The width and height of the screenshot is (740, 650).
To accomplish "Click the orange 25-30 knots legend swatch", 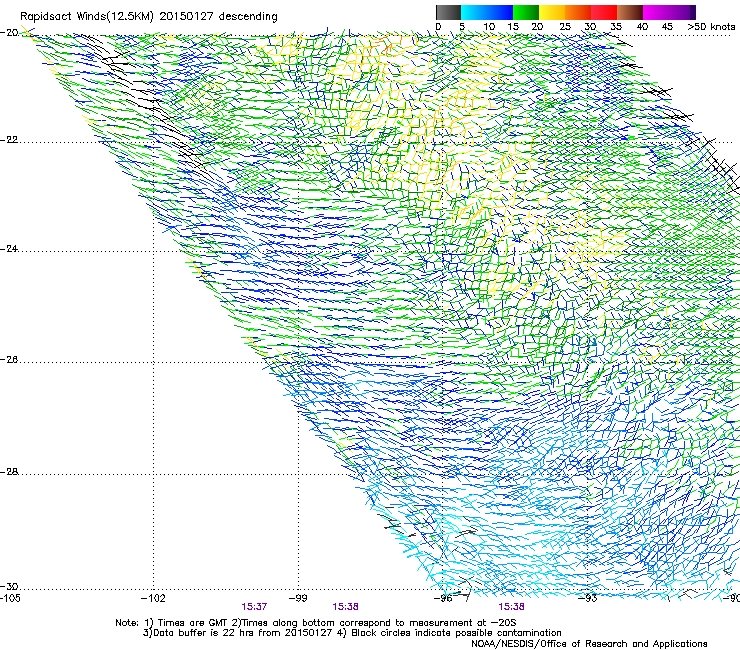I will click(x=578, y=12).
